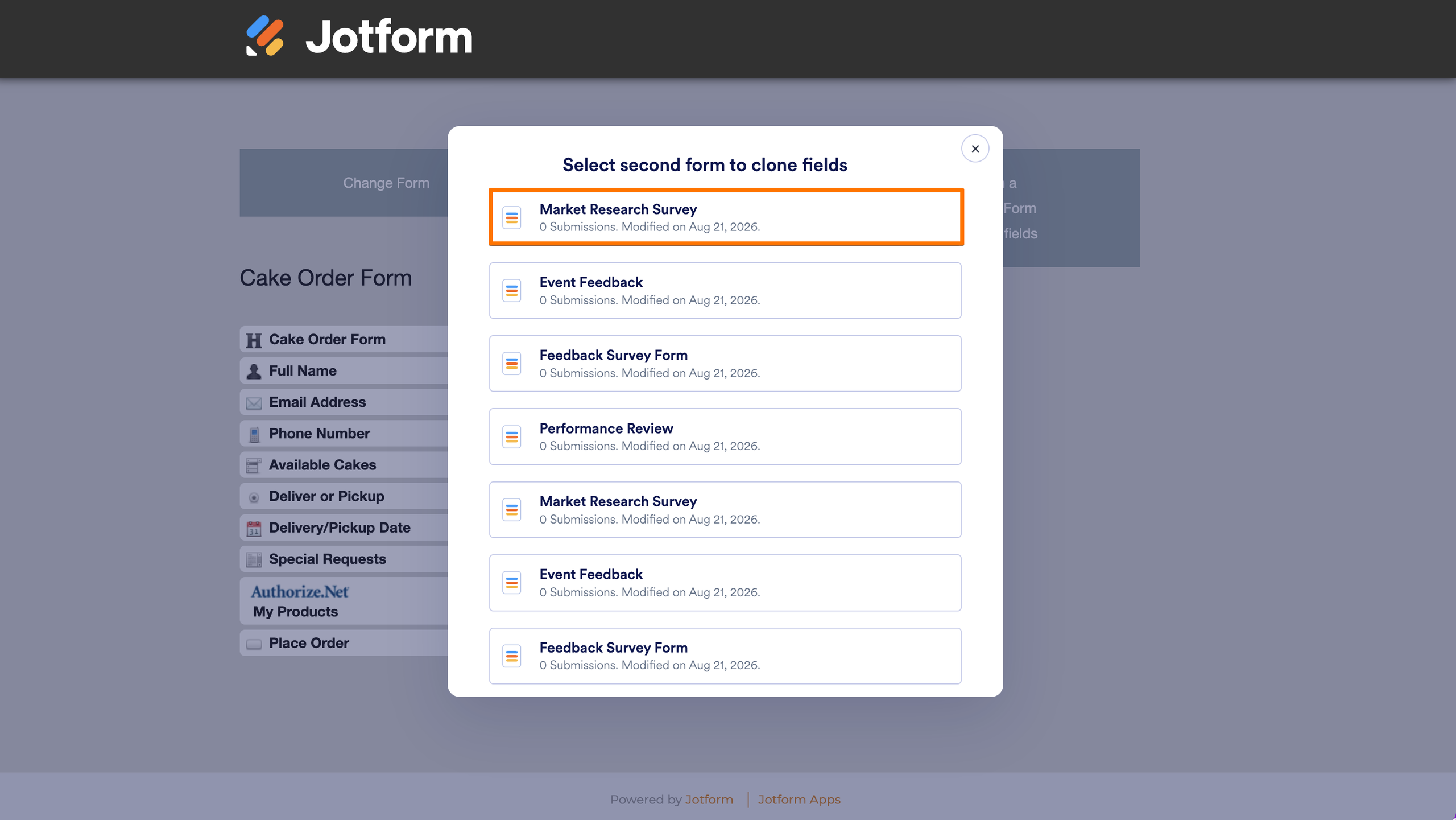Viewport: 1456px width, 820px height.
Task: Select the Deliver or Pickup field
Action: click(344, 496)
